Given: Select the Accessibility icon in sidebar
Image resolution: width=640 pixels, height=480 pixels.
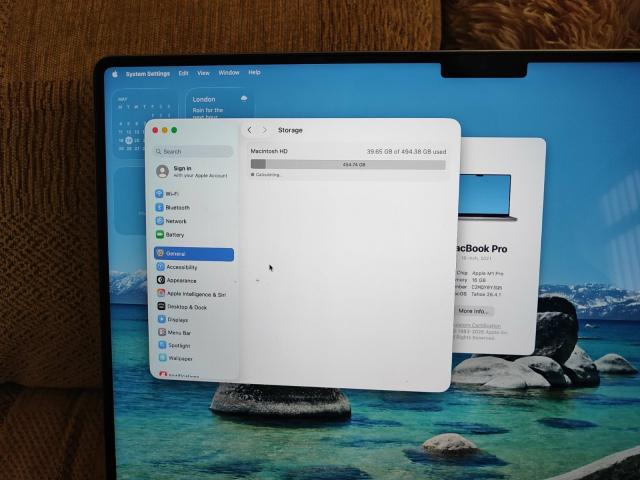Looking at the screenshot, I should [160, 267].
